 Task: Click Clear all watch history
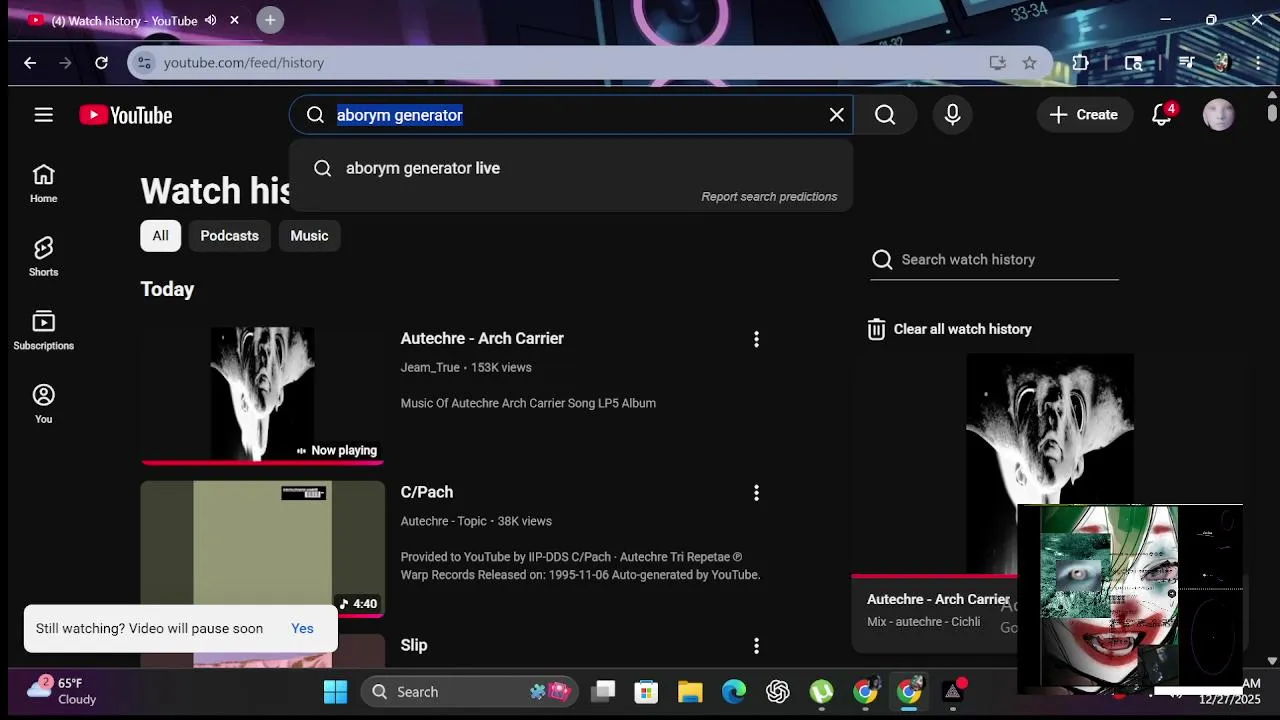tap(950, 329)
